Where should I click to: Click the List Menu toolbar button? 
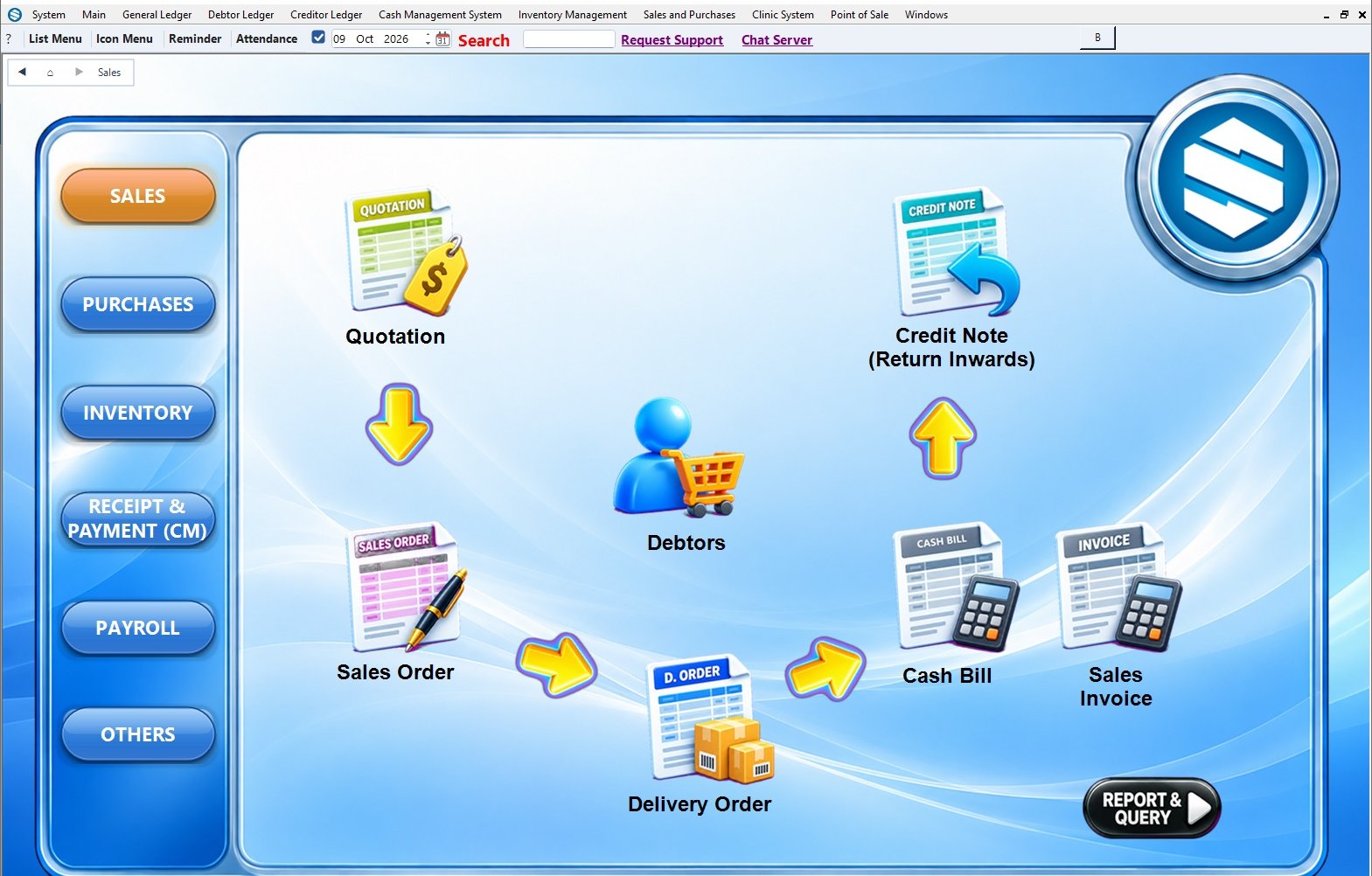[55, 38]
